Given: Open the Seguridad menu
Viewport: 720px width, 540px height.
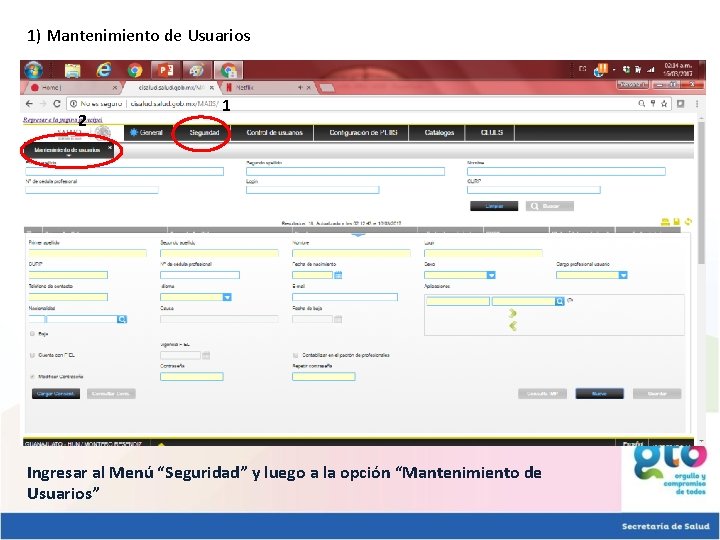Looking at the screenshot, I should (x=204, y=132).
